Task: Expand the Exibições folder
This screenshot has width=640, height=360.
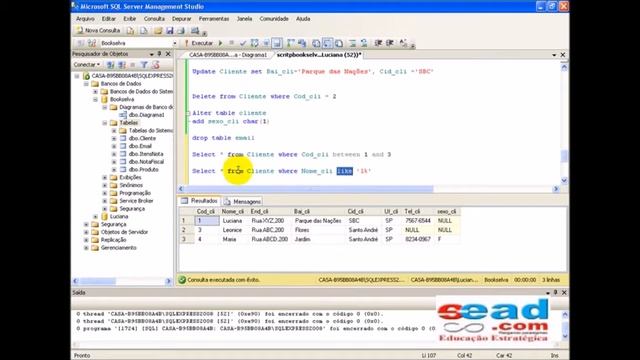Action: coord(105,178)
